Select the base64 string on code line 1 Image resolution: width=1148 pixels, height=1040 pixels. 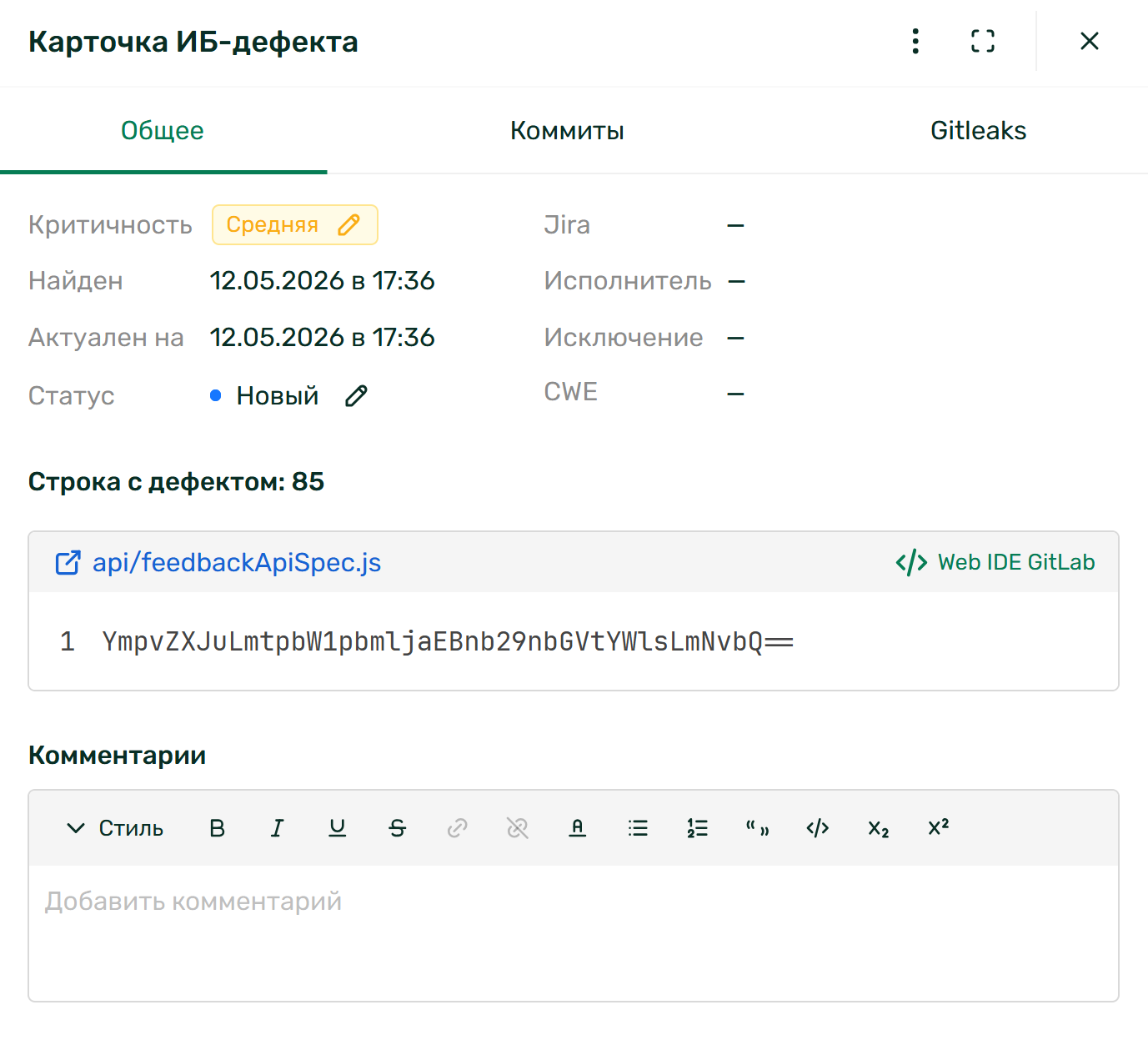tap(448, 642)
